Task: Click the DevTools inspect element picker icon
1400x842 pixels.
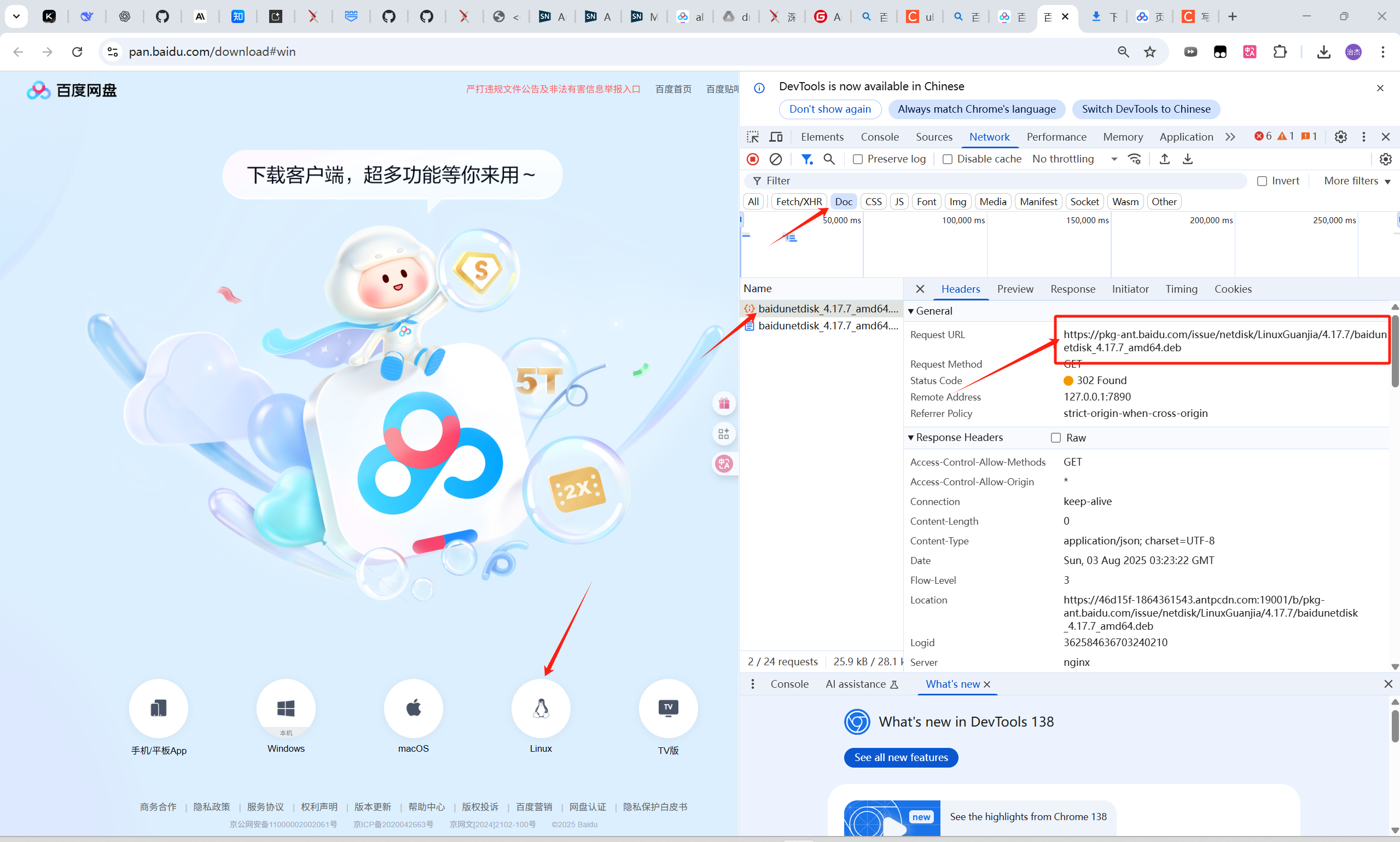Action: [x=753, y=137]
